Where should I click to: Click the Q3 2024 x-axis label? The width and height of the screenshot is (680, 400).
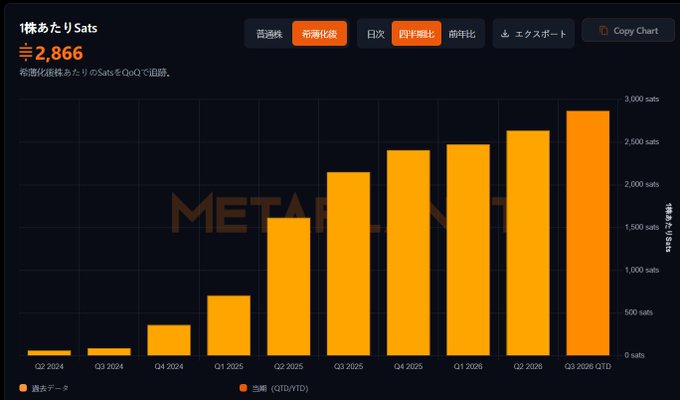coord(109,367)
